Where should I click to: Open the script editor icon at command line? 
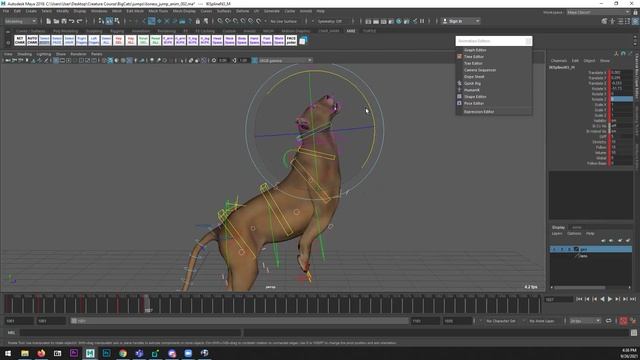(633, 333)
